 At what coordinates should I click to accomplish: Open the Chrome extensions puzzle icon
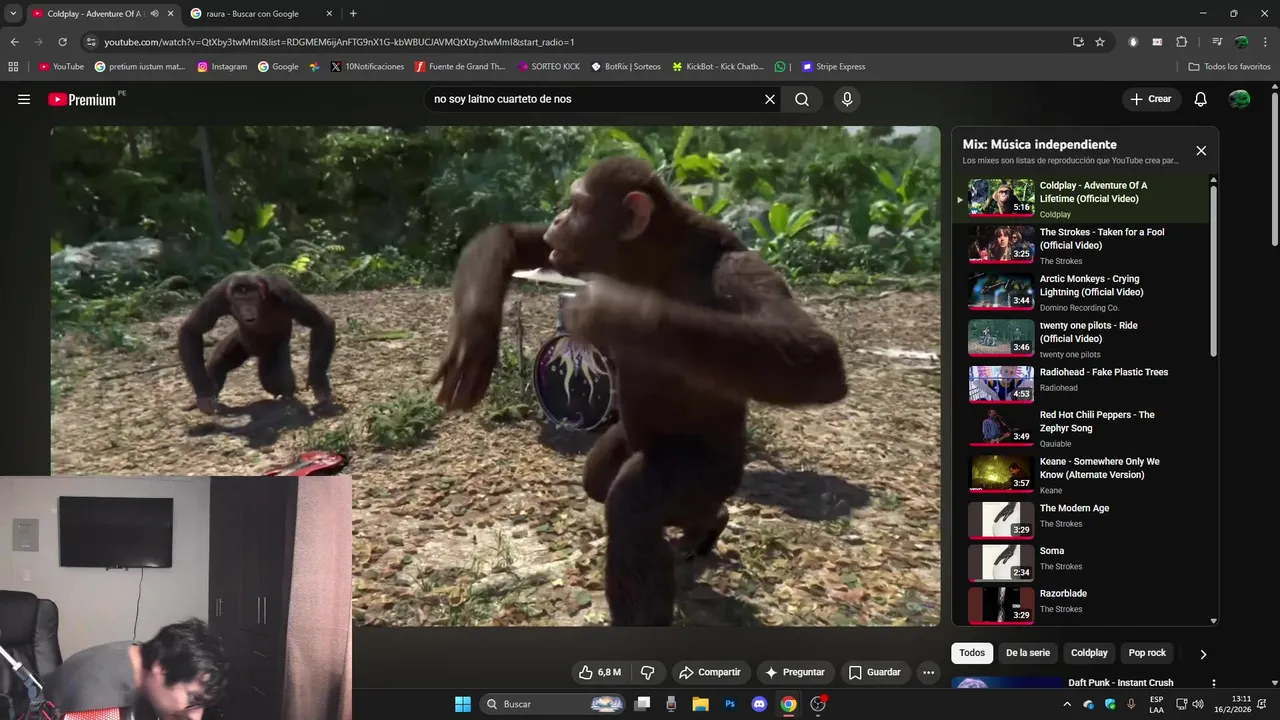(x=1181, y=42)
